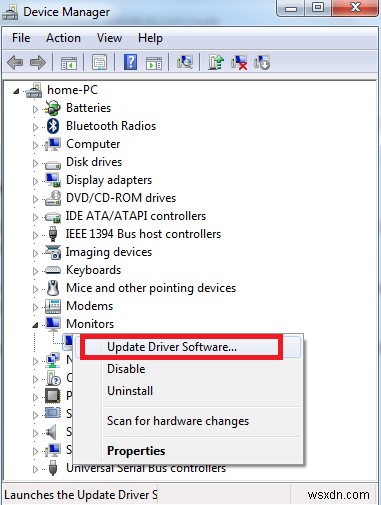Click the Imaging devices icon
Viewport: 381px width, 505px height.
53,252
